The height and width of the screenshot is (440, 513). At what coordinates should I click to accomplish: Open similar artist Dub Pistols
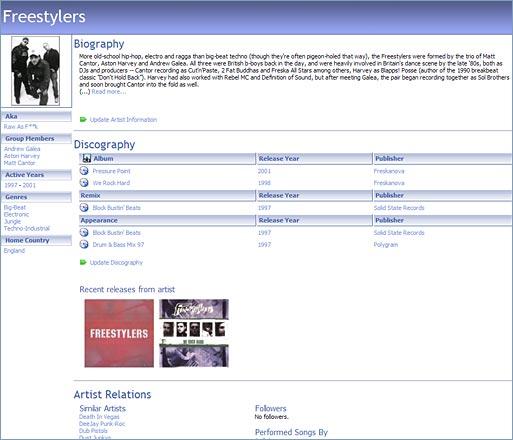[93, 431]
